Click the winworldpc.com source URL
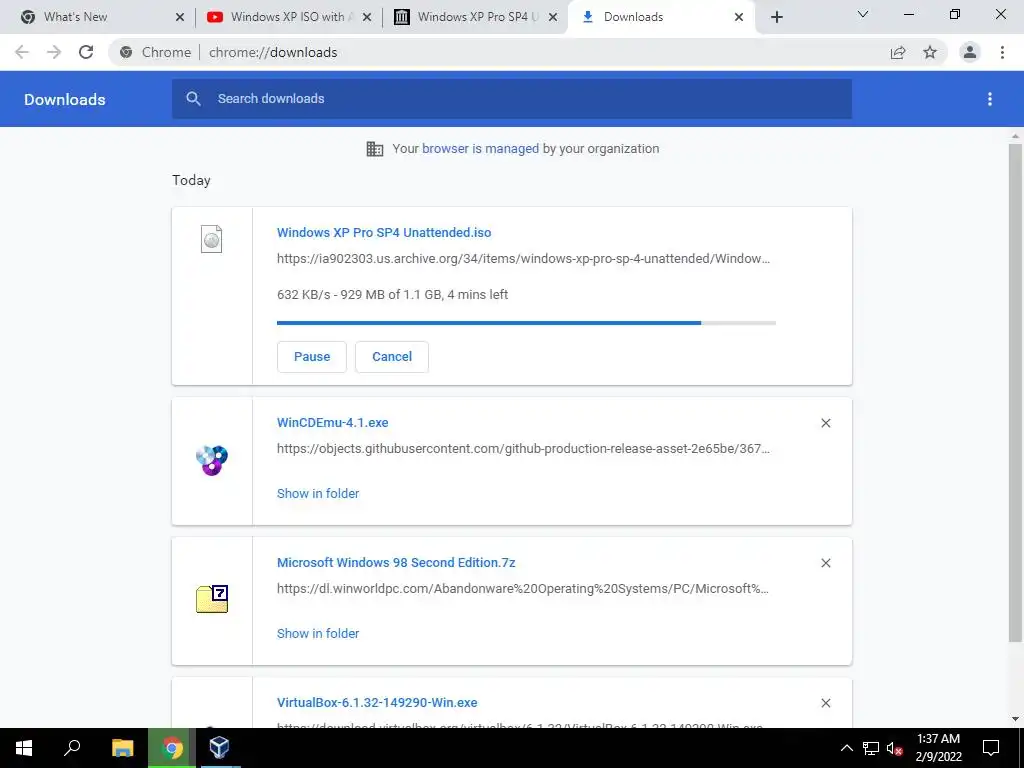 click(x=522, y=588)
